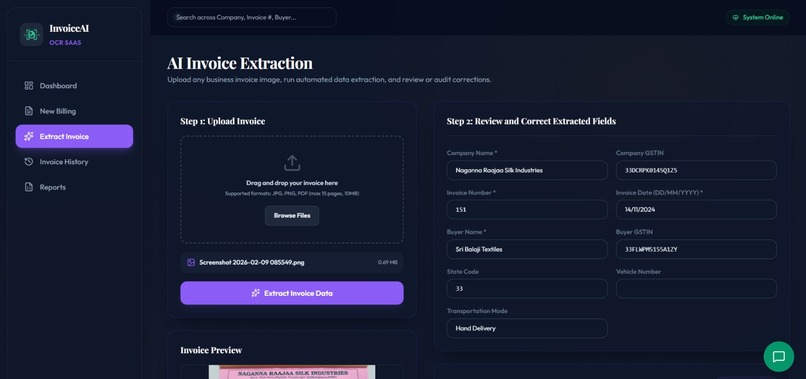Image resolution: width=806 pixels, height=379 pixels.
Task: Edit the Buyer GSTIN field
Action: tap(696, 249)
